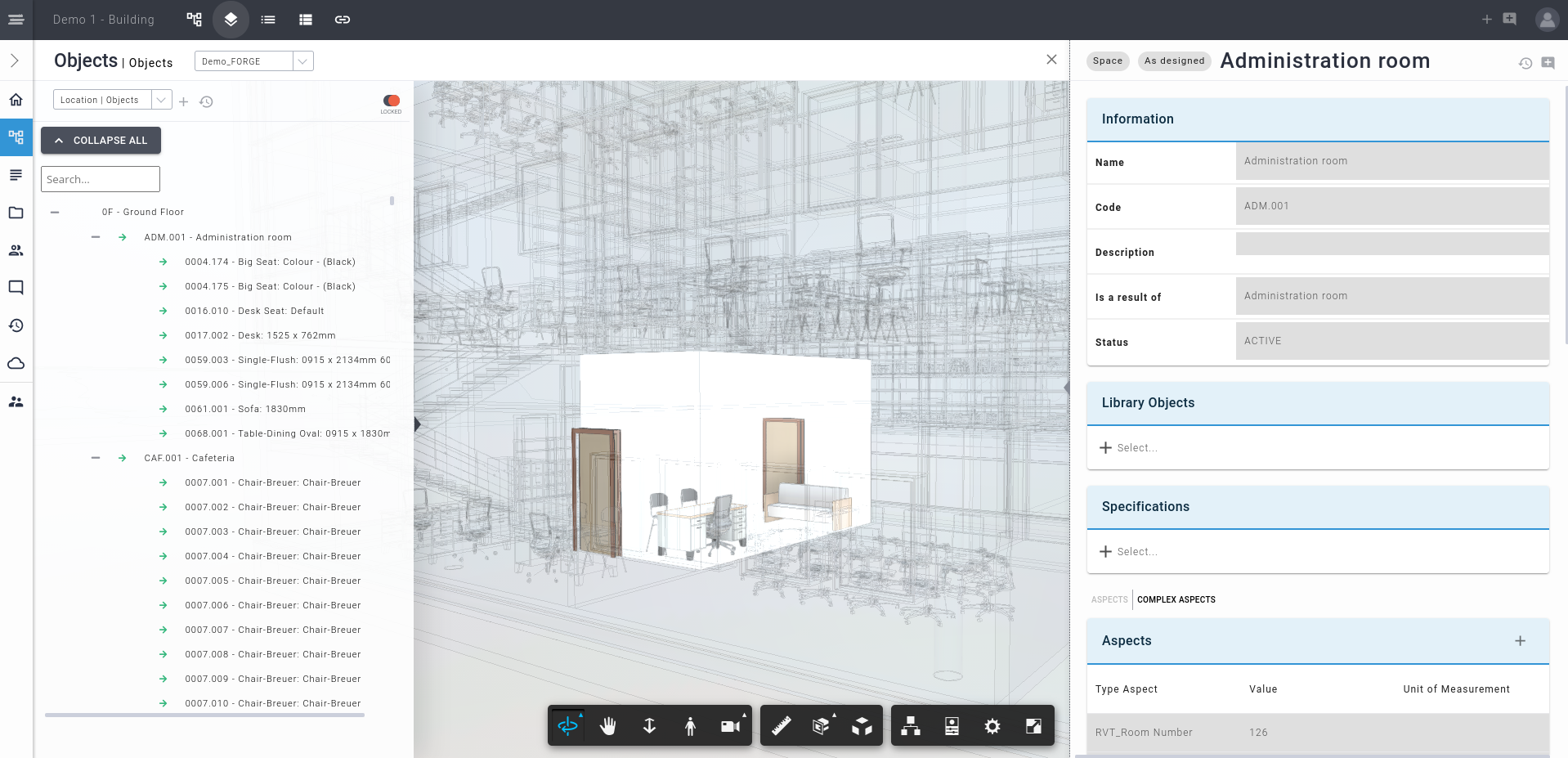
Task: Select the Orbit tool in viewer toolbar
Action: [568, 725]
